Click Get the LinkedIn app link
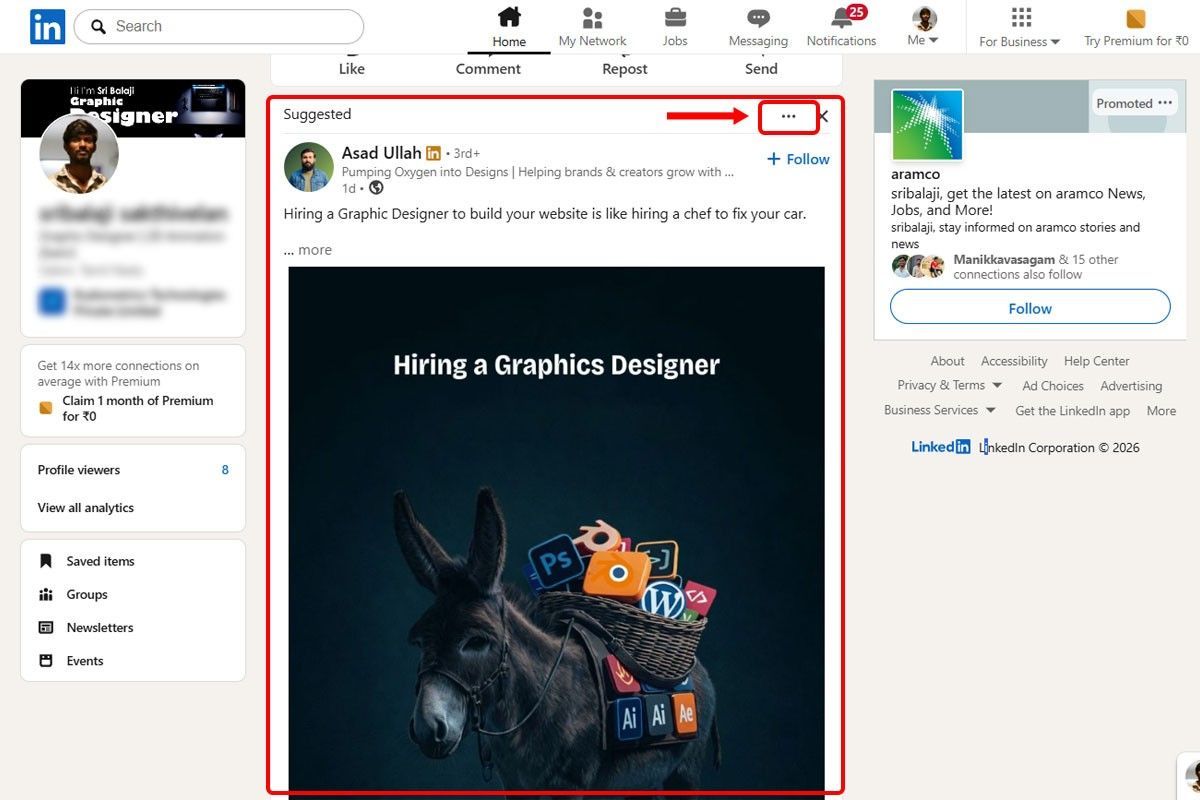The image size is (1200, 800). [1072, 411]
